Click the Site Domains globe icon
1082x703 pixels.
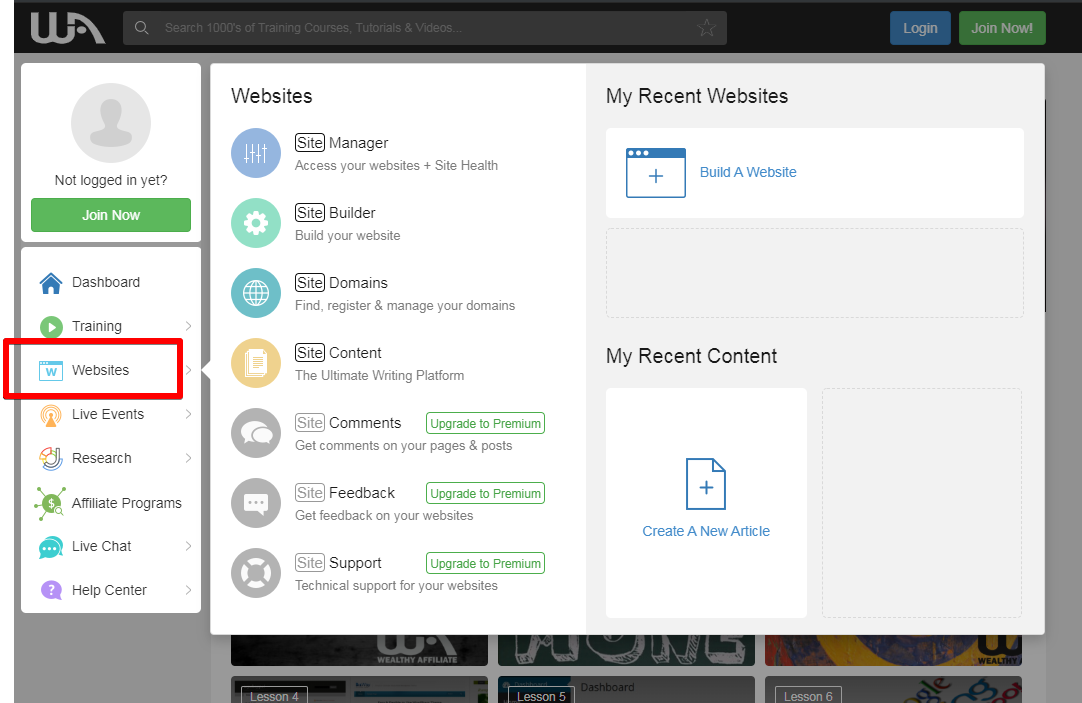pyautogui.click(x=256, y=293)
